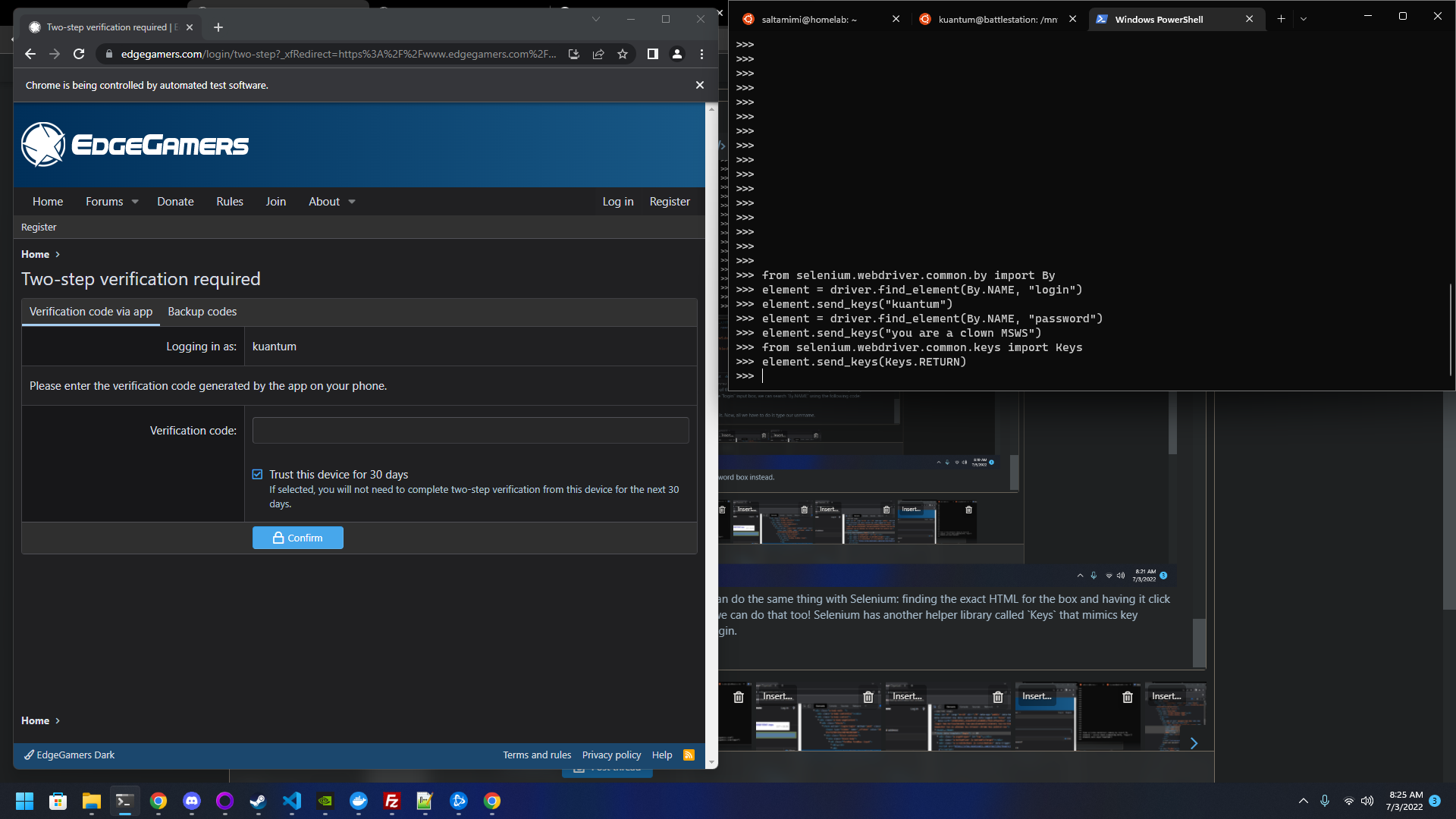1456x819 pixels.
Task: Select Verification code via app tab
Action: tap(91, 312)
